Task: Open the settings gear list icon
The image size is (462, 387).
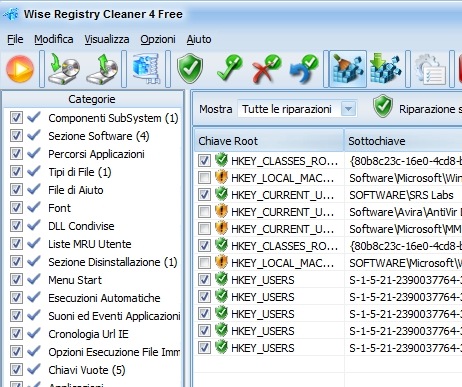Action: [x=430, y=70]
